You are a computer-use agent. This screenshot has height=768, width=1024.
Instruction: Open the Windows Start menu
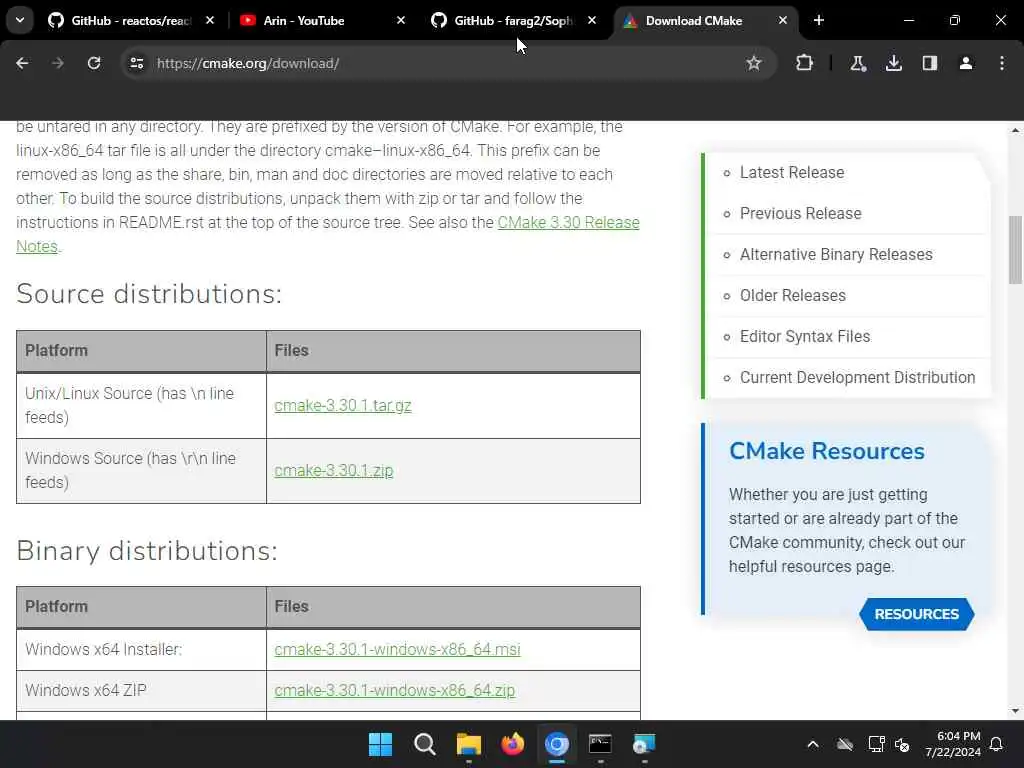pos(380,744)
